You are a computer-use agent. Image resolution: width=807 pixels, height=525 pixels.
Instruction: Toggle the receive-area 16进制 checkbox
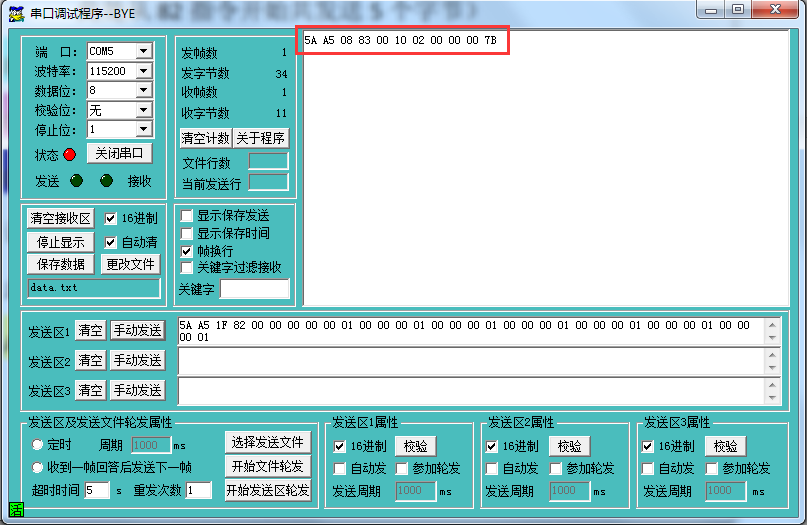pyautogui.click(x=110, y=218)
